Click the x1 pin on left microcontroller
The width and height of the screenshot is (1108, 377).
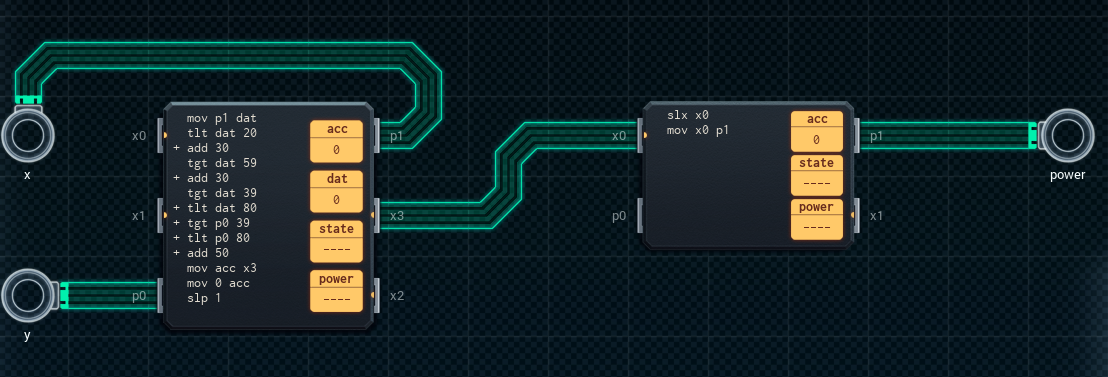tap(160, 215)
